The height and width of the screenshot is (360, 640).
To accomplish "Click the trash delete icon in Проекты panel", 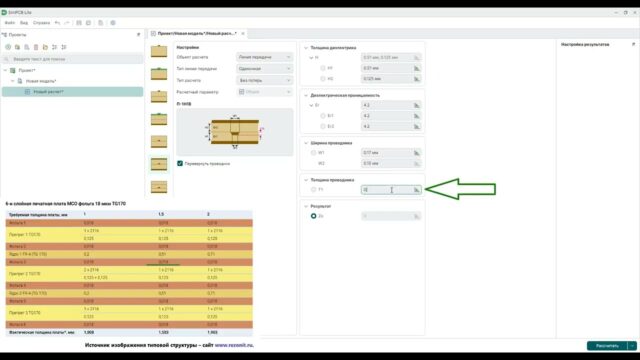I will tap(36, 47).
